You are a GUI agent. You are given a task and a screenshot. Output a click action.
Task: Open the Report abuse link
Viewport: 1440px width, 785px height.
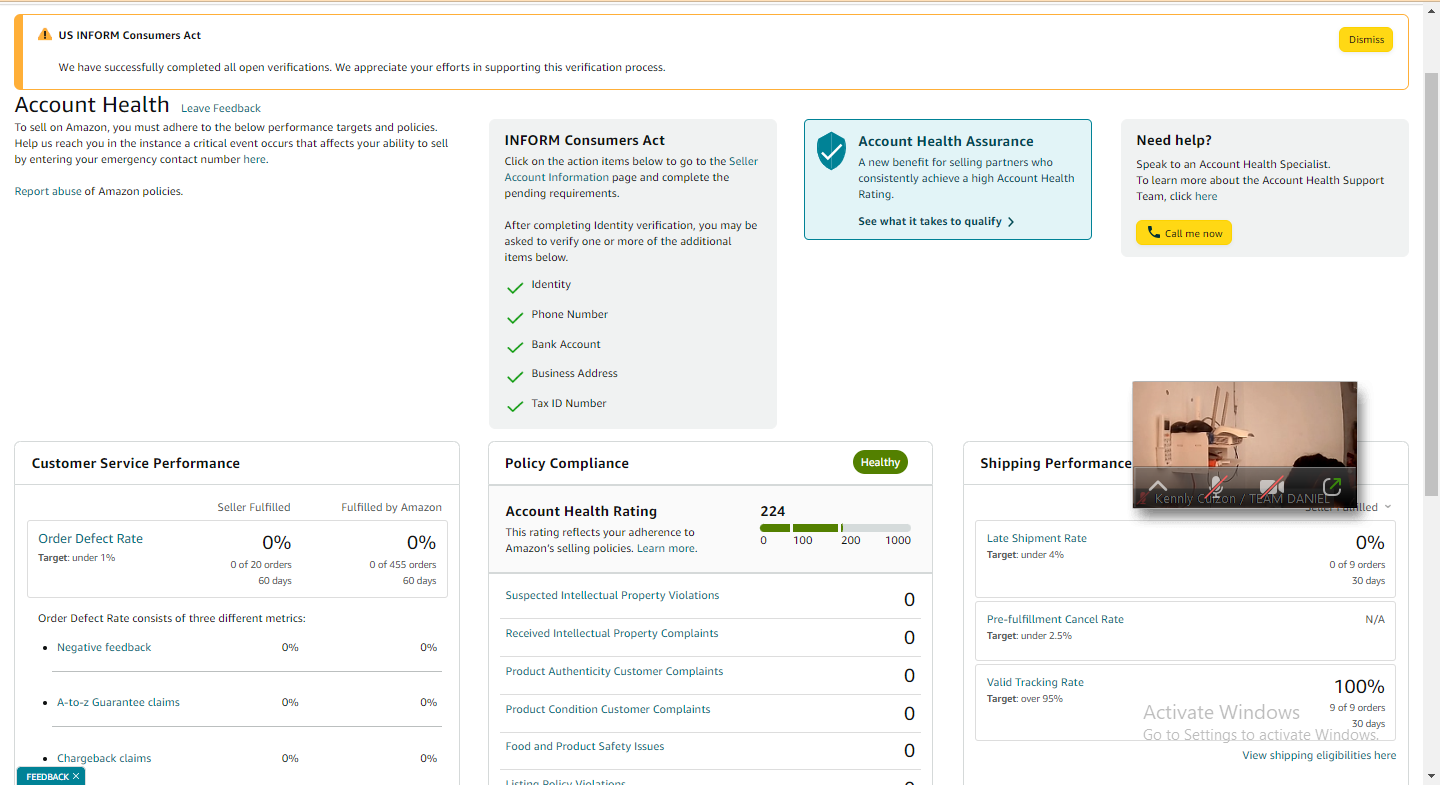pyautogui.click(x=48, y=191)
